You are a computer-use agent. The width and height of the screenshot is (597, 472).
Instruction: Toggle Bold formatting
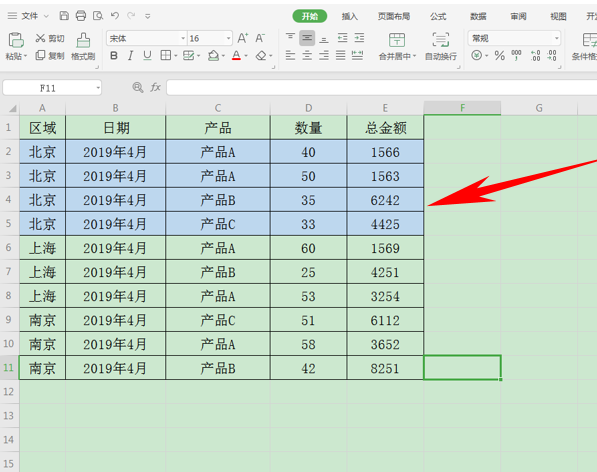click(113, 56)
